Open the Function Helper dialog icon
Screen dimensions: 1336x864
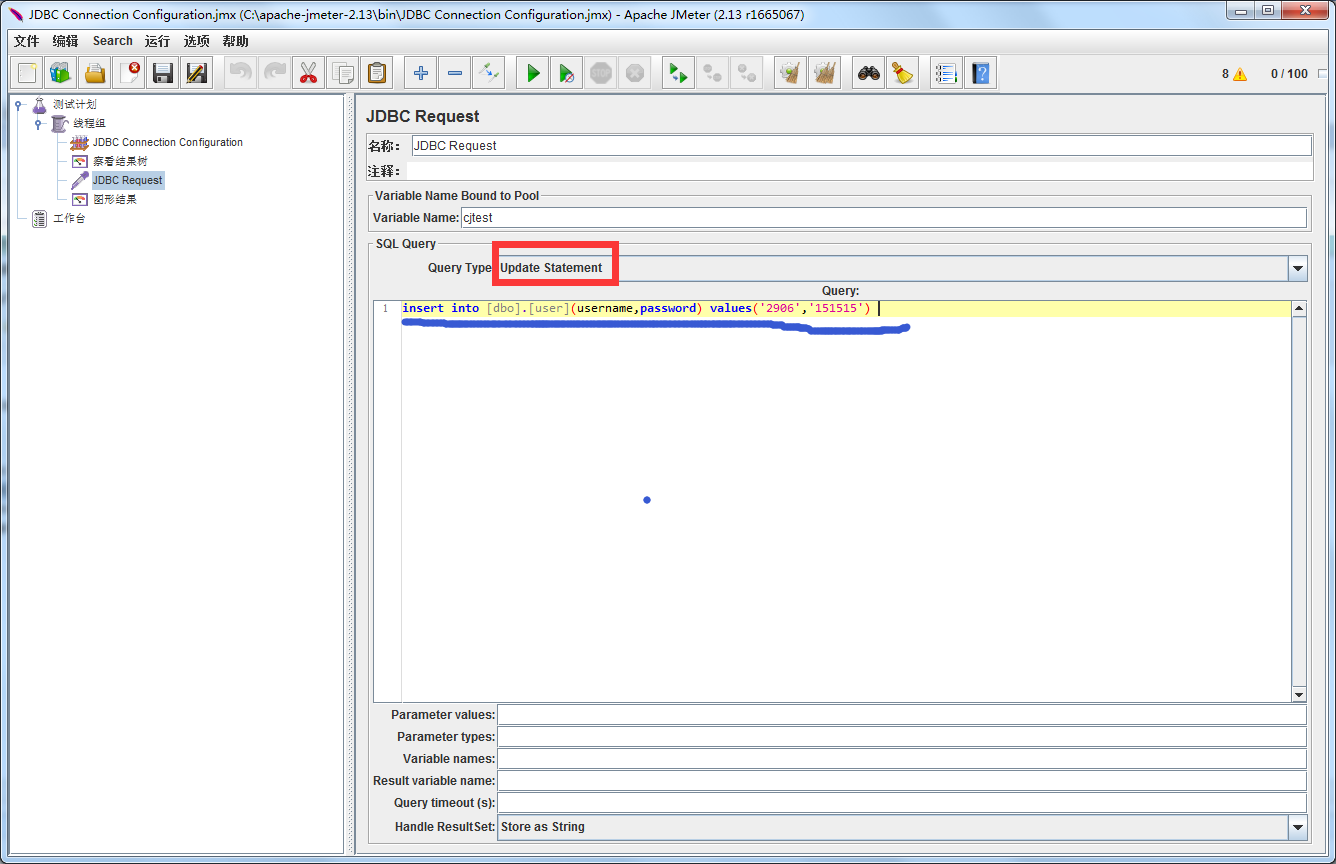947,73
